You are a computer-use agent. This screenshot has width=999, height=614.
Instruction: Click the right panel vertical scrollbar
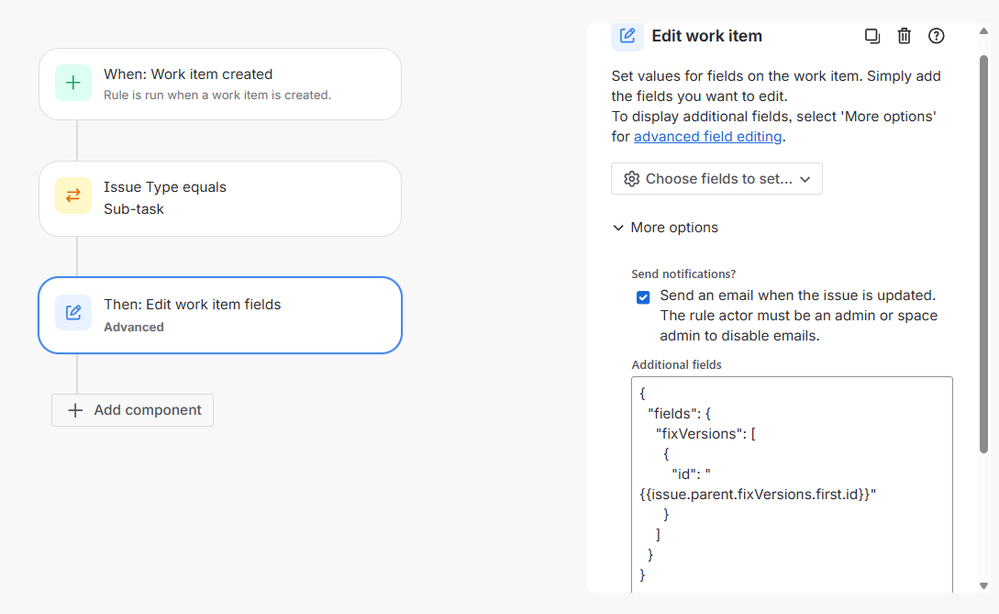pos(983,250)
